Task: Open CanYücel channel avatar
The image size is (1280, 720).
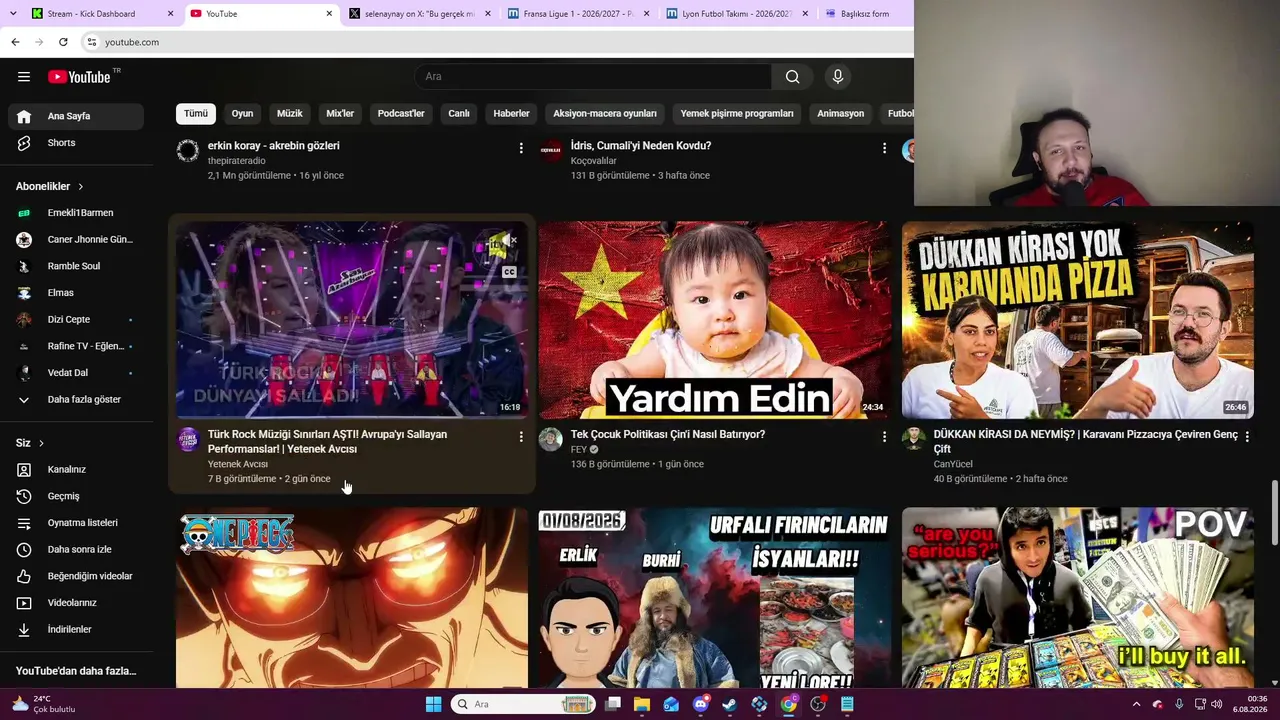Action: coord(914,439)
